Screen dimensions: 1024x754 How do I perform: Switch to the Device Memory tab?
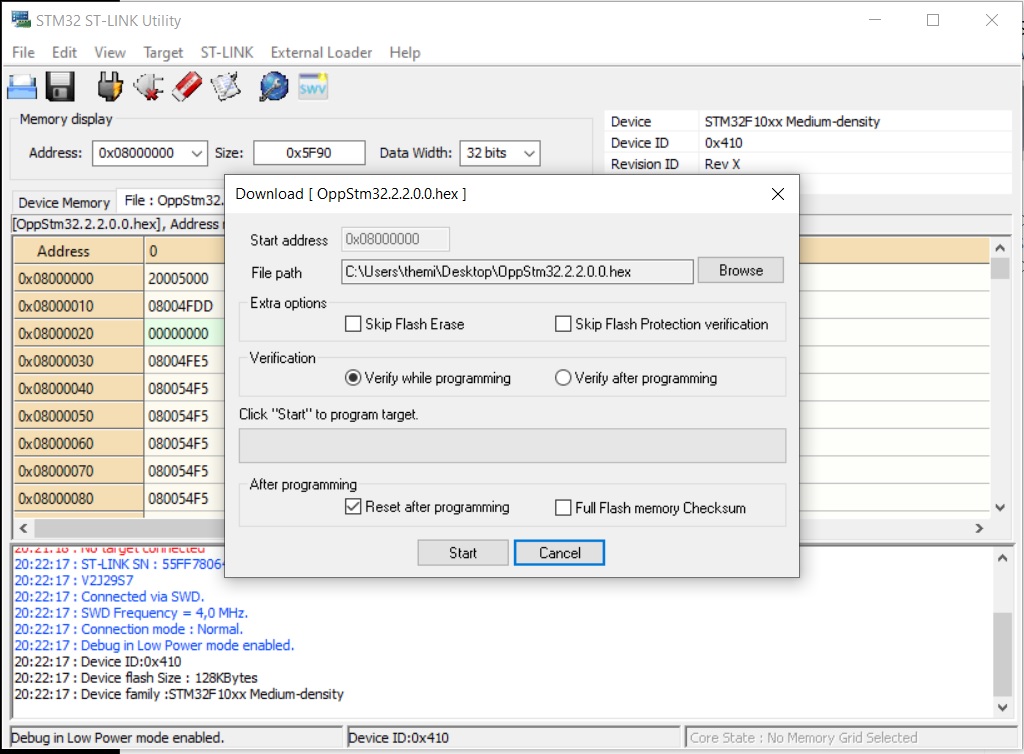(64, 202)
